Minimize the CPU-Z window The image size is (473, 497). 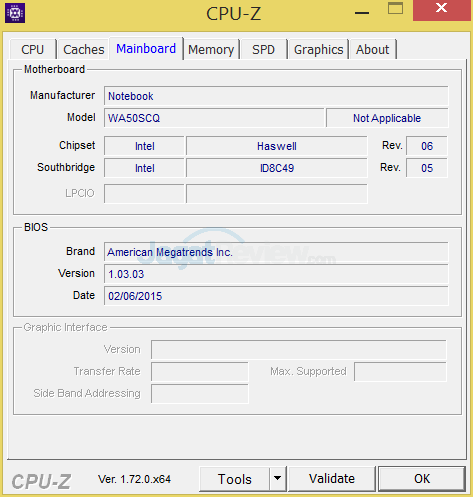coord(362,13)
